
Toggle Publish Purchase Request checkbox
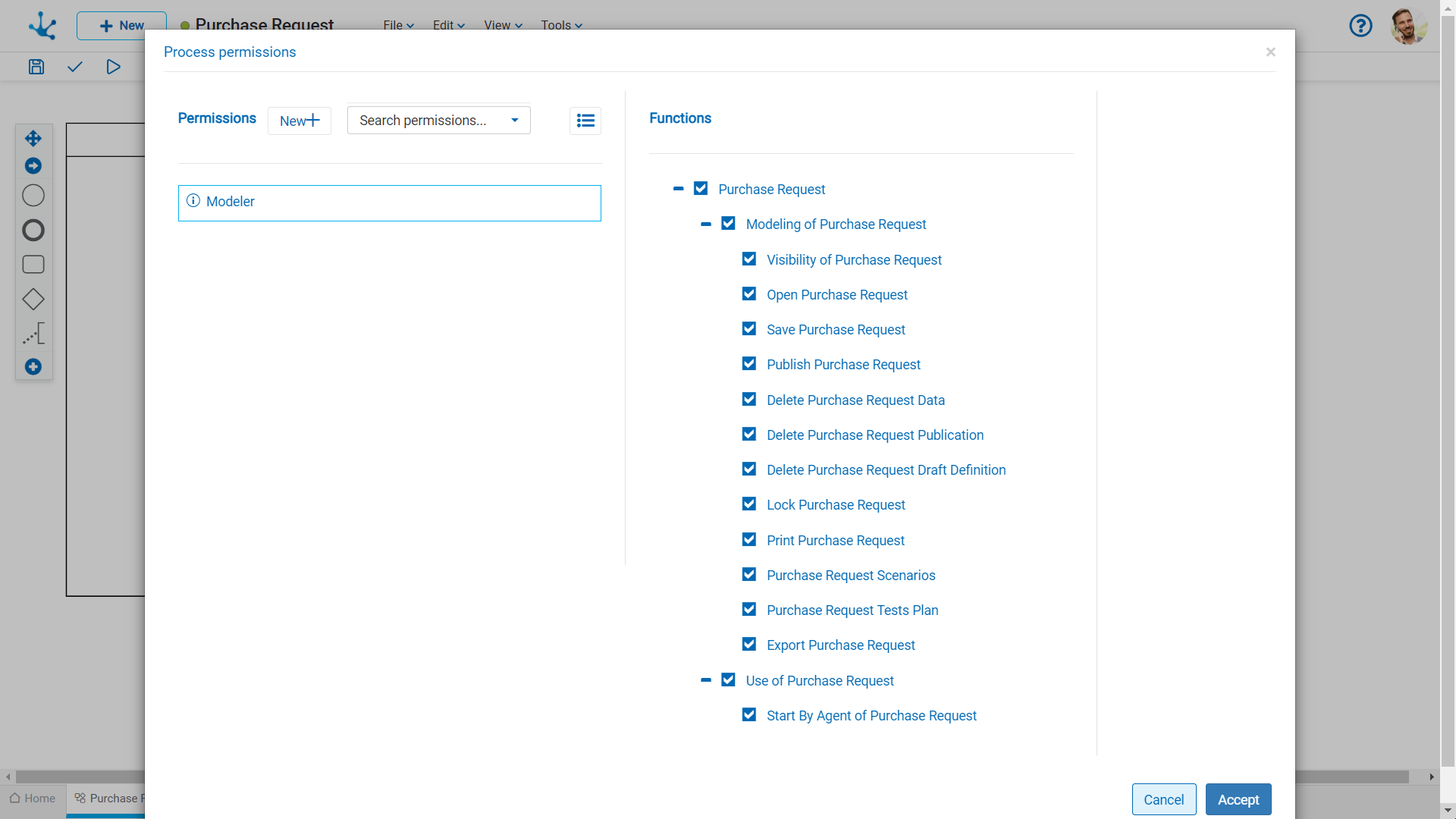749,364
